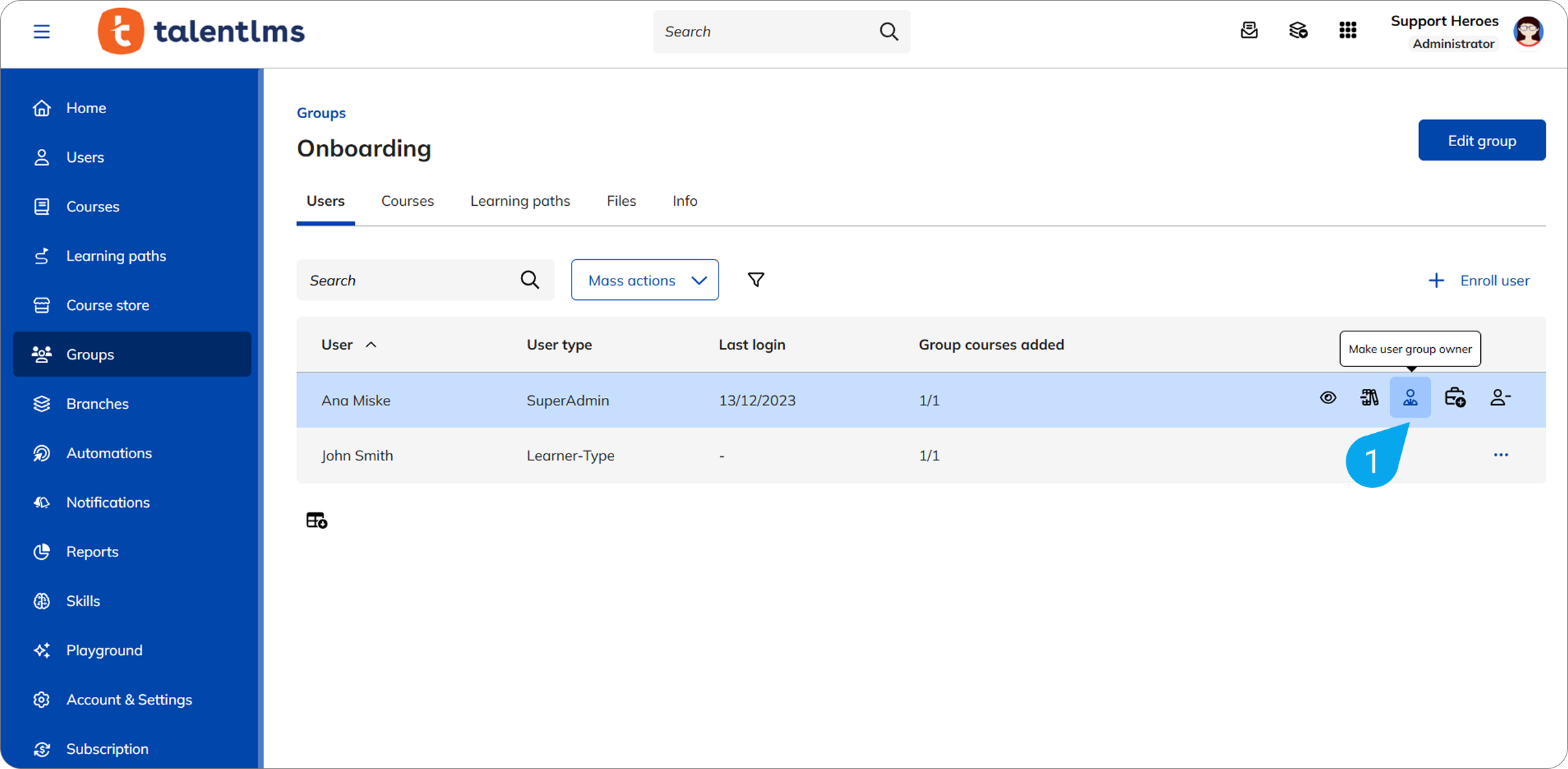Open the layers check icon in header
Screen dimensions: 1568x769
(1298, 31)
